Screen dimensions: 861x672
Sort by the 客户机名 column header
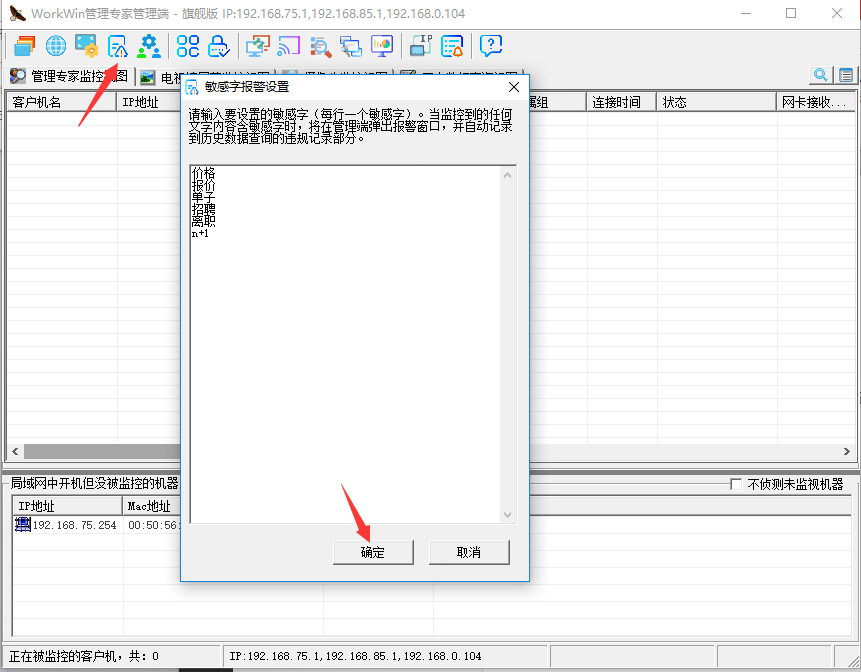[62, 102]
